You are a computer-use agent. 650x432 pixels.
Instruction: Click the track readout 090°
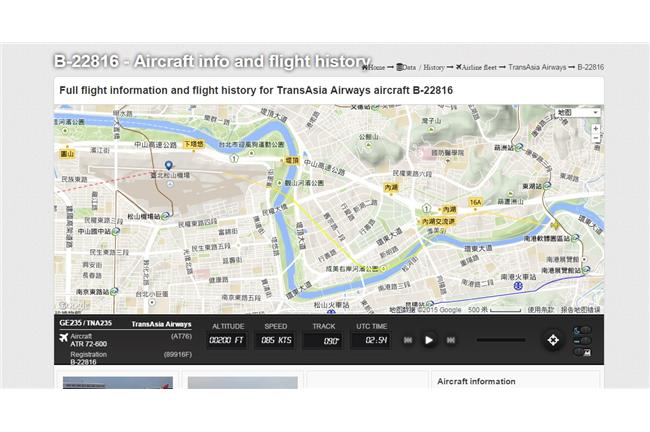click(x=323, y=341)
